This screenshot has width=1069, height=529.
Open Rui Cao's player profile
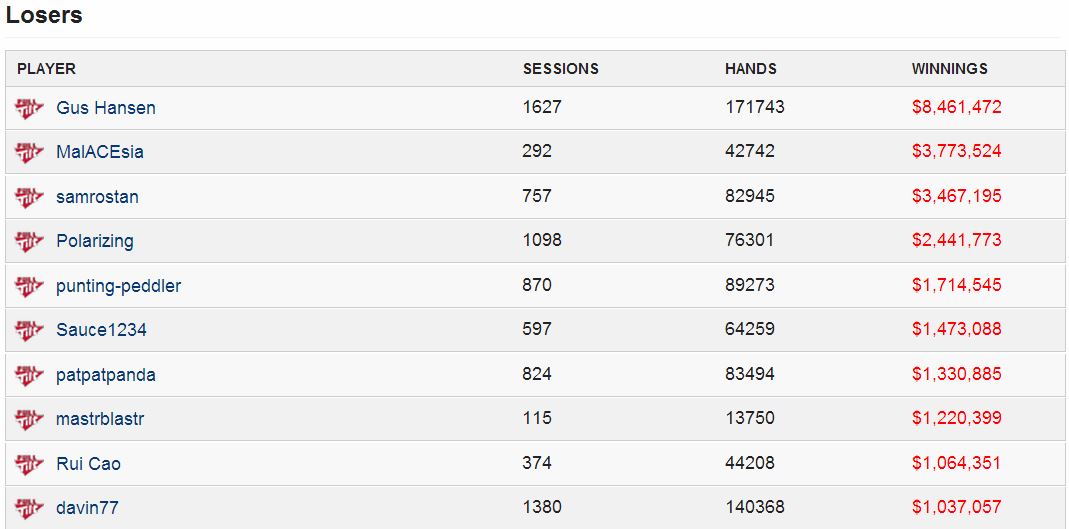point(89,464)
